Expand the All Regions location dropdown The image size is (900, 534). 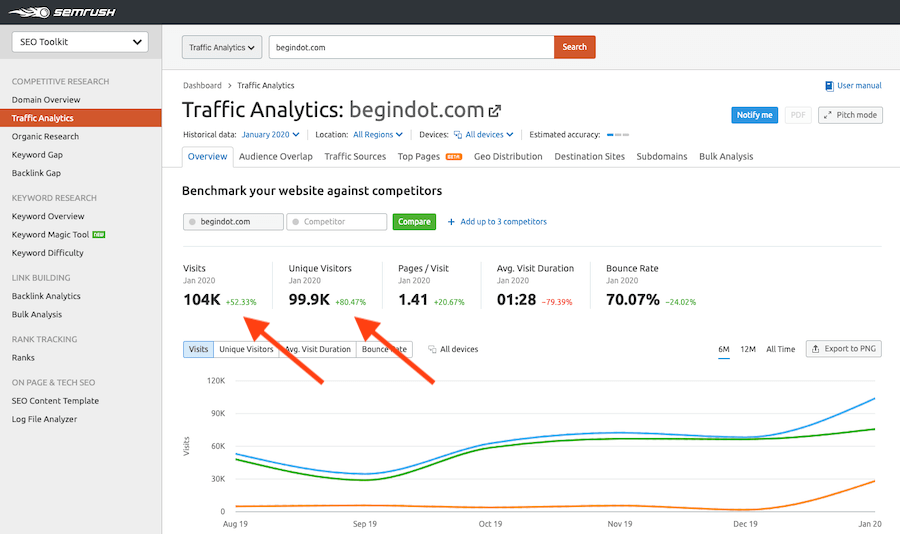[x=378, y=134]
